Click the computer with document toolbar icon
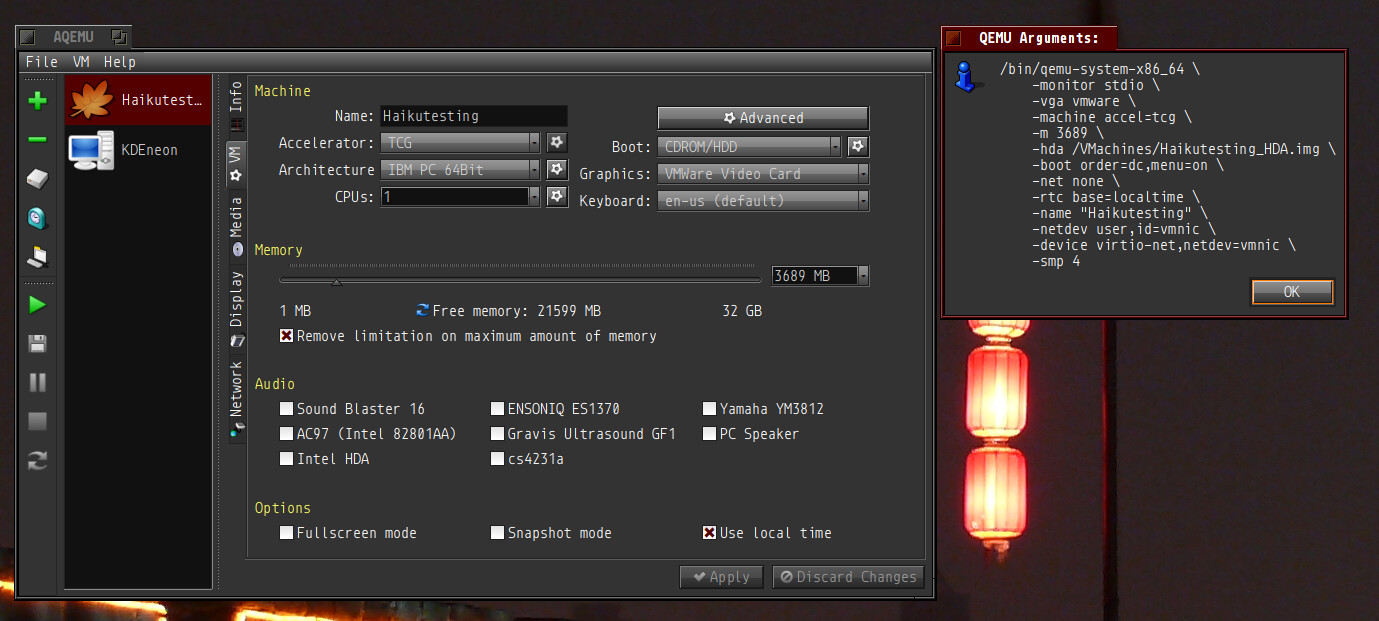Screen dimensions: 1379x621 click(x=37, y=258)
